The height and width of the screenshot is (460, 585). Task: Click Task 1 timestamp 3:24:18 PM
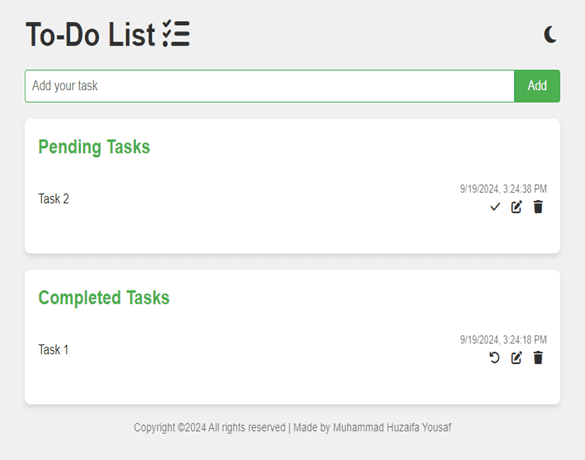coord(503,340)
